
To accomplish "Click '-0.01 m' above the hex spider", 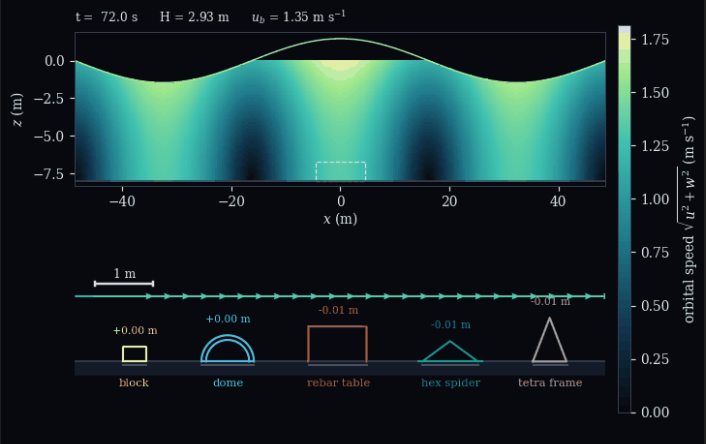I will [451, 325].
